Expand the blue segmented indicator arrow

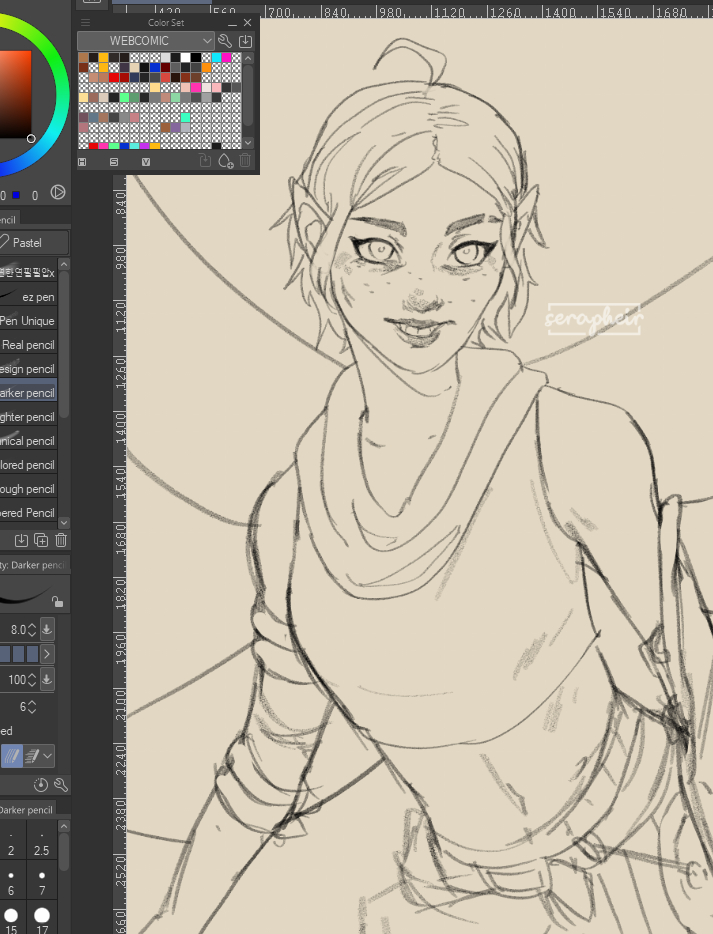coord(47,654)
